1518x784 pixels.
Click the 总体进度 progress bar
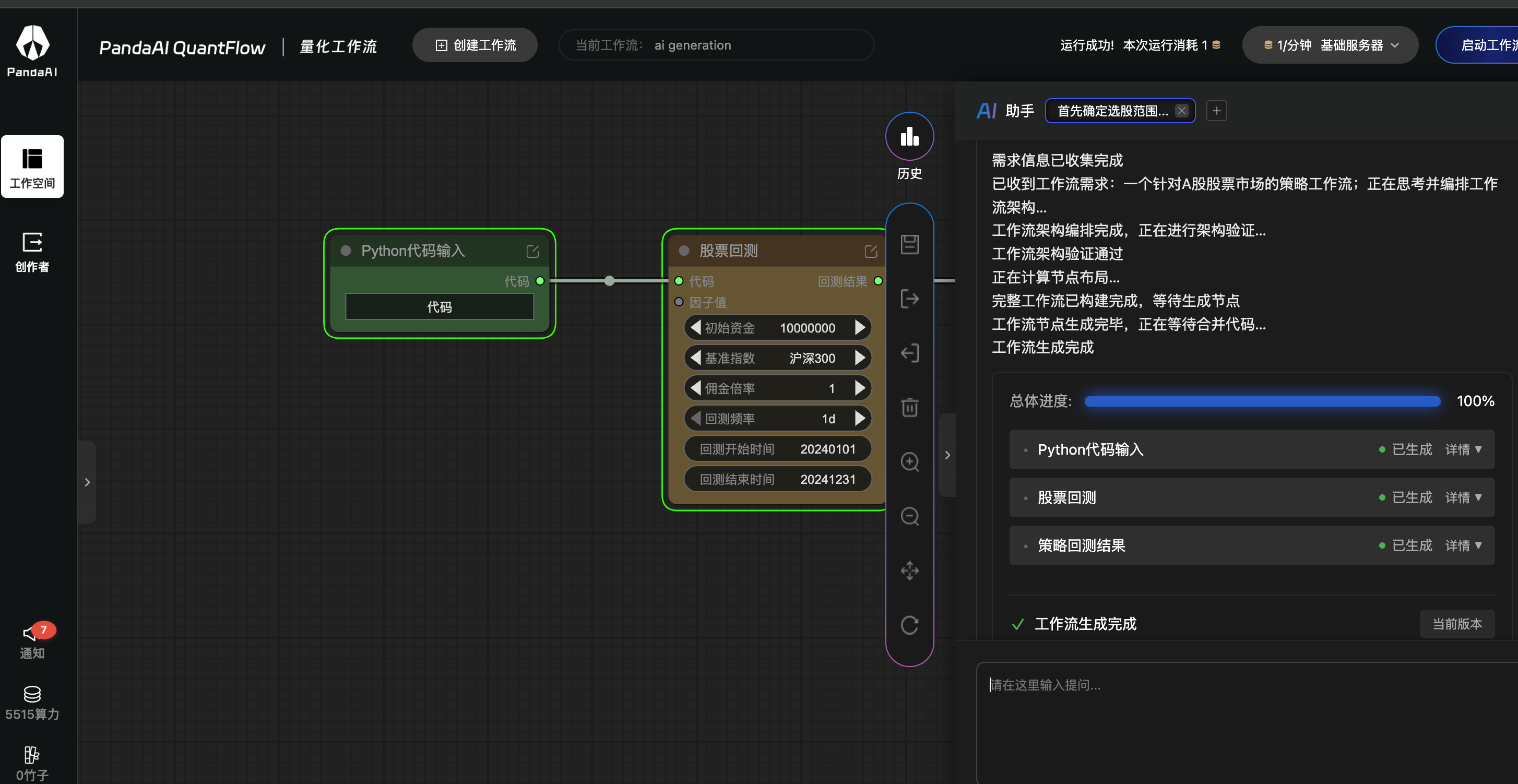1262,402
